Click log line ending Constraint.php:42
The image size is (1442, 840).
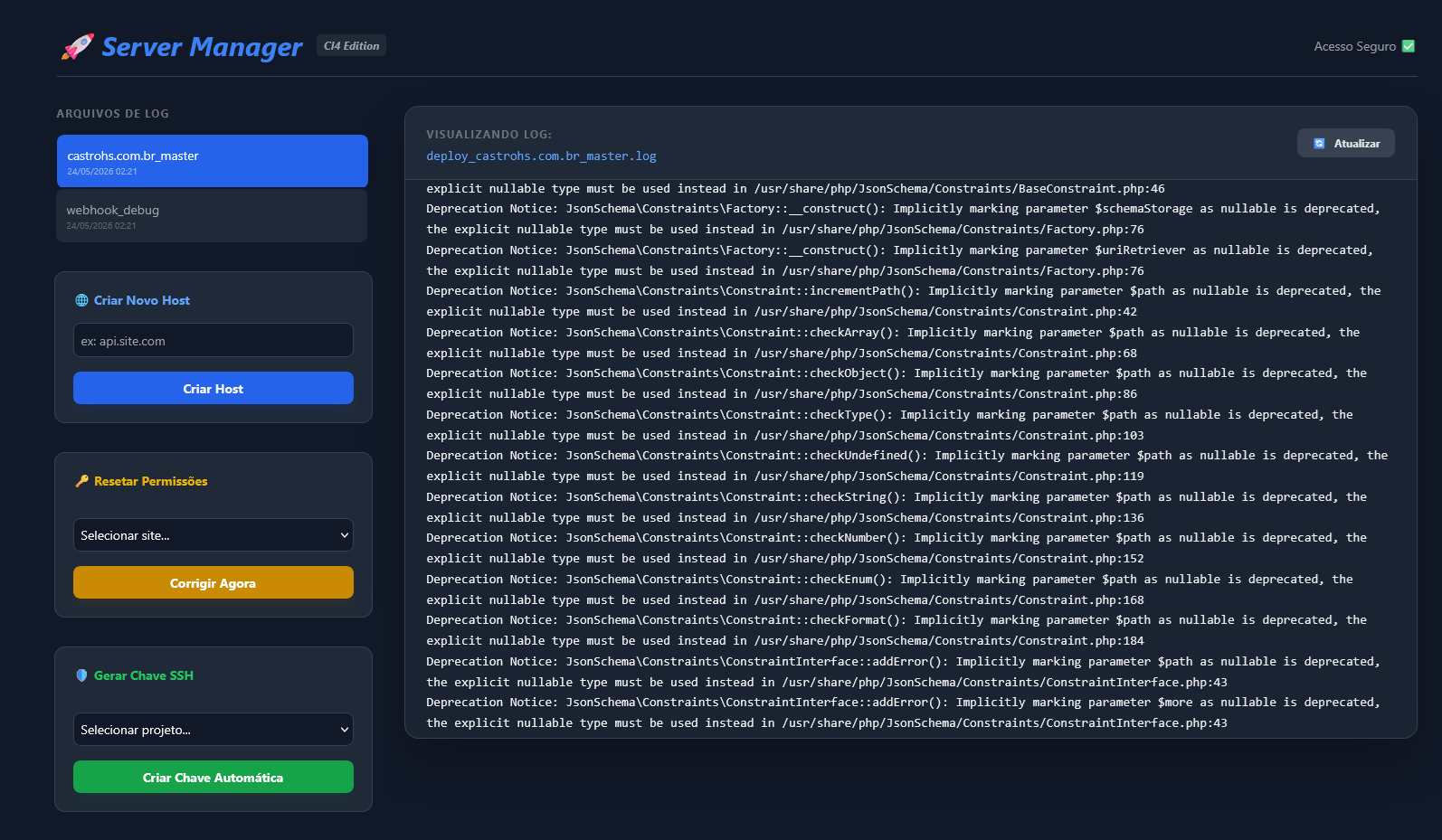coord(782,312)
